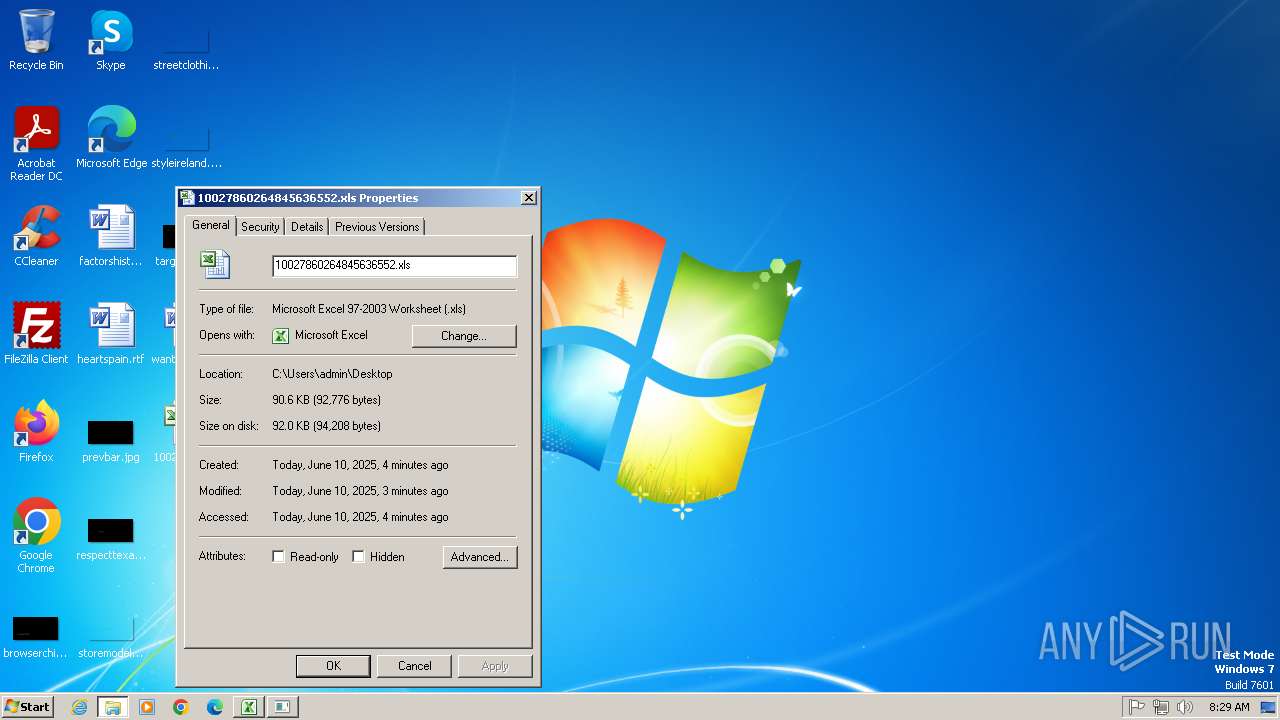This screenshot has height=720, width=1280.
Task: Open Internet Explorer in the taskbar
Action: pyautogui.click(x=79, y=707)
